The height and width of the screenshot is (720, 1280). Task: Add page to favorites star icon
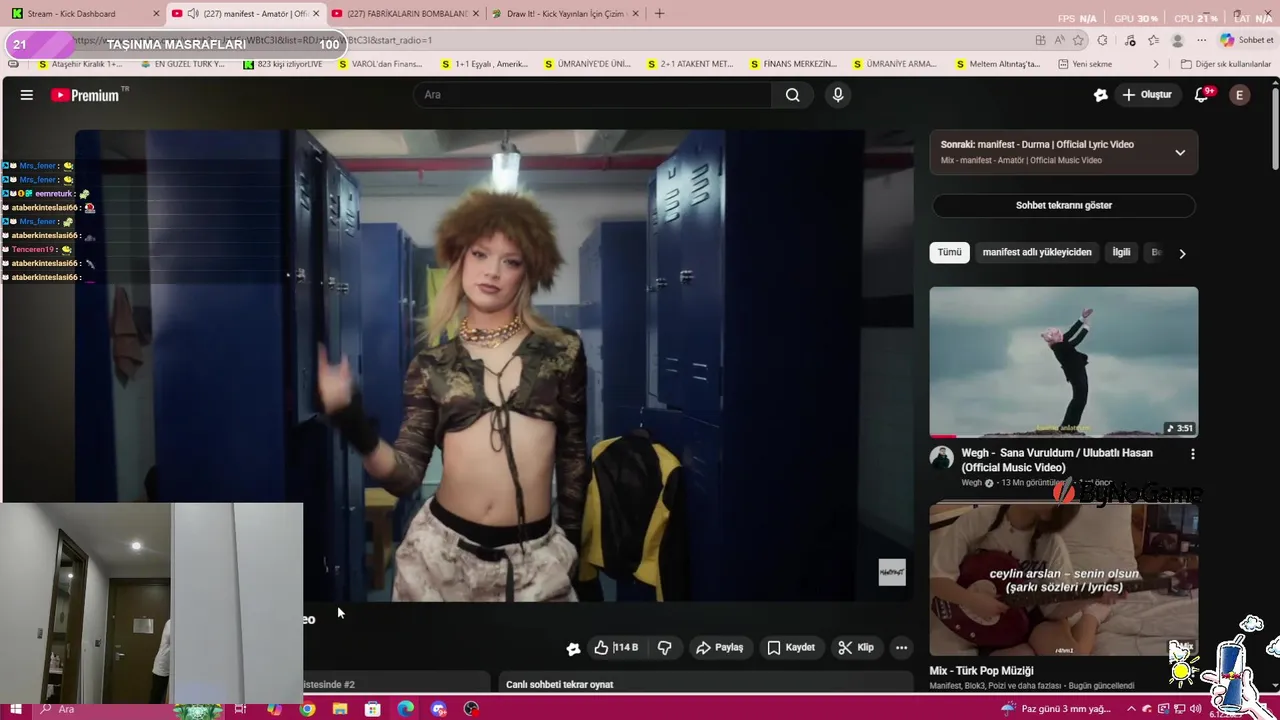tap(1078, 40)
